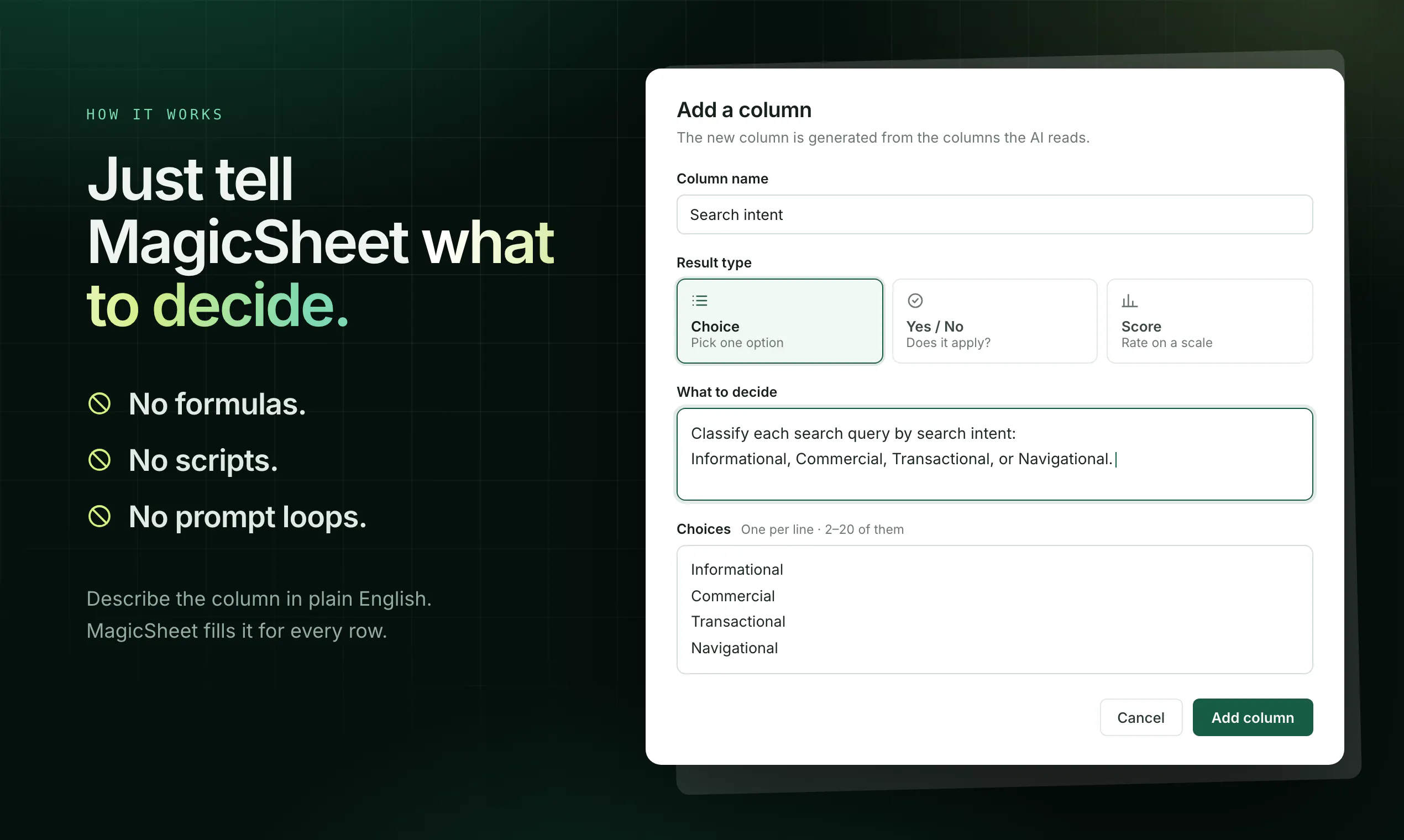This screenshot has height=840, width=1404.
Task: Click the prohibited icon beside No prompt loops
Action: pos(99,516)
